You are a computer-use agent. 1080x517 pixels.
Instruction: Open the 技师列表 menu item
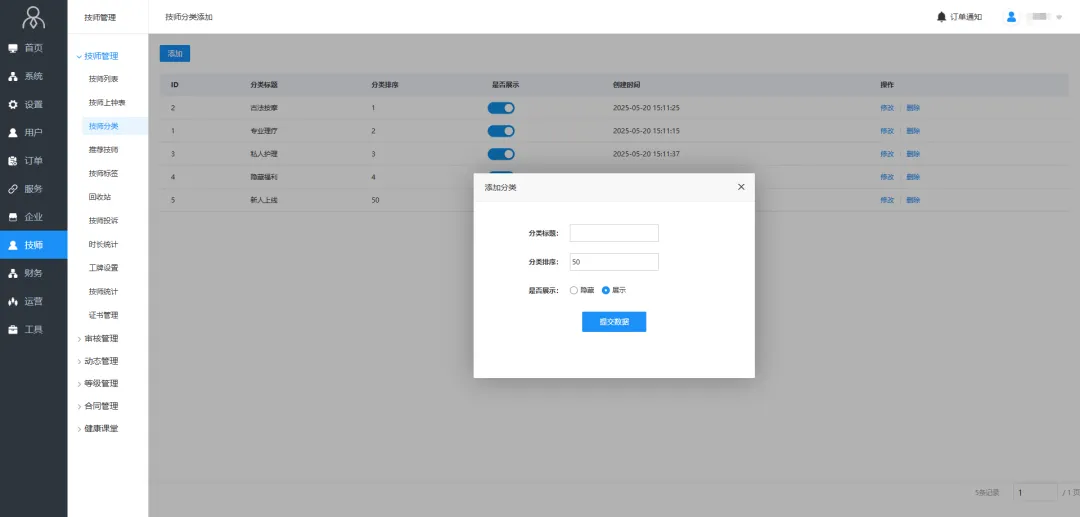point(103,79)
